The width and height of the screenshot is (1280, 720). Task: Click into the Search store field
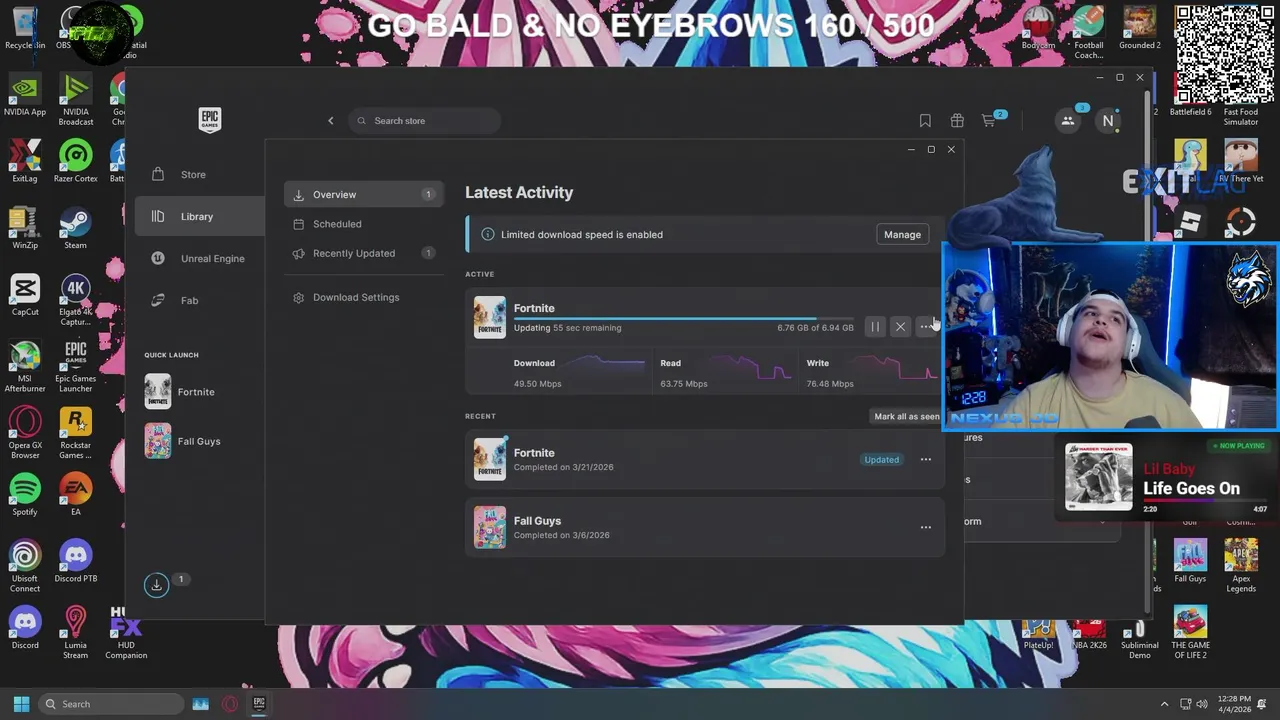point(425,121)
